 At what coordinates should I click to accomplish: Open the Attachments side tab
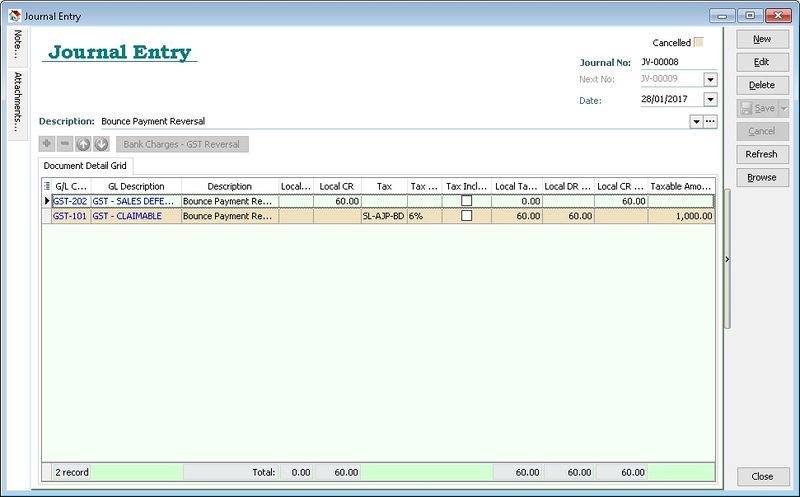(x=18, y=104)
